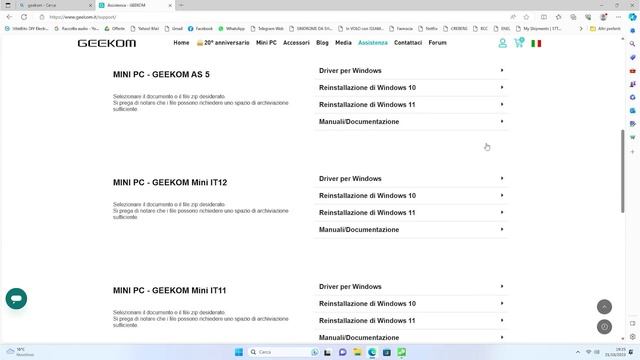Click the browser back arrow
This screenshot has height=360, width=640.
(9, 17)
